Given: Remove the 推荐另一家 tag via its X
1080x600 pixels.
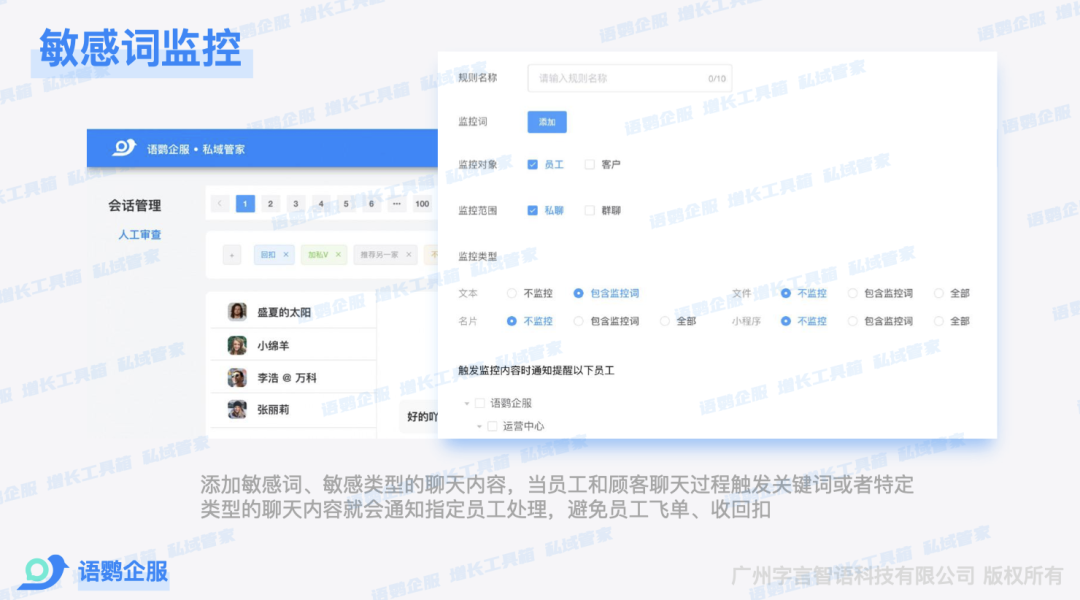Looking at the screenshot, I should (x=409, y=255).
